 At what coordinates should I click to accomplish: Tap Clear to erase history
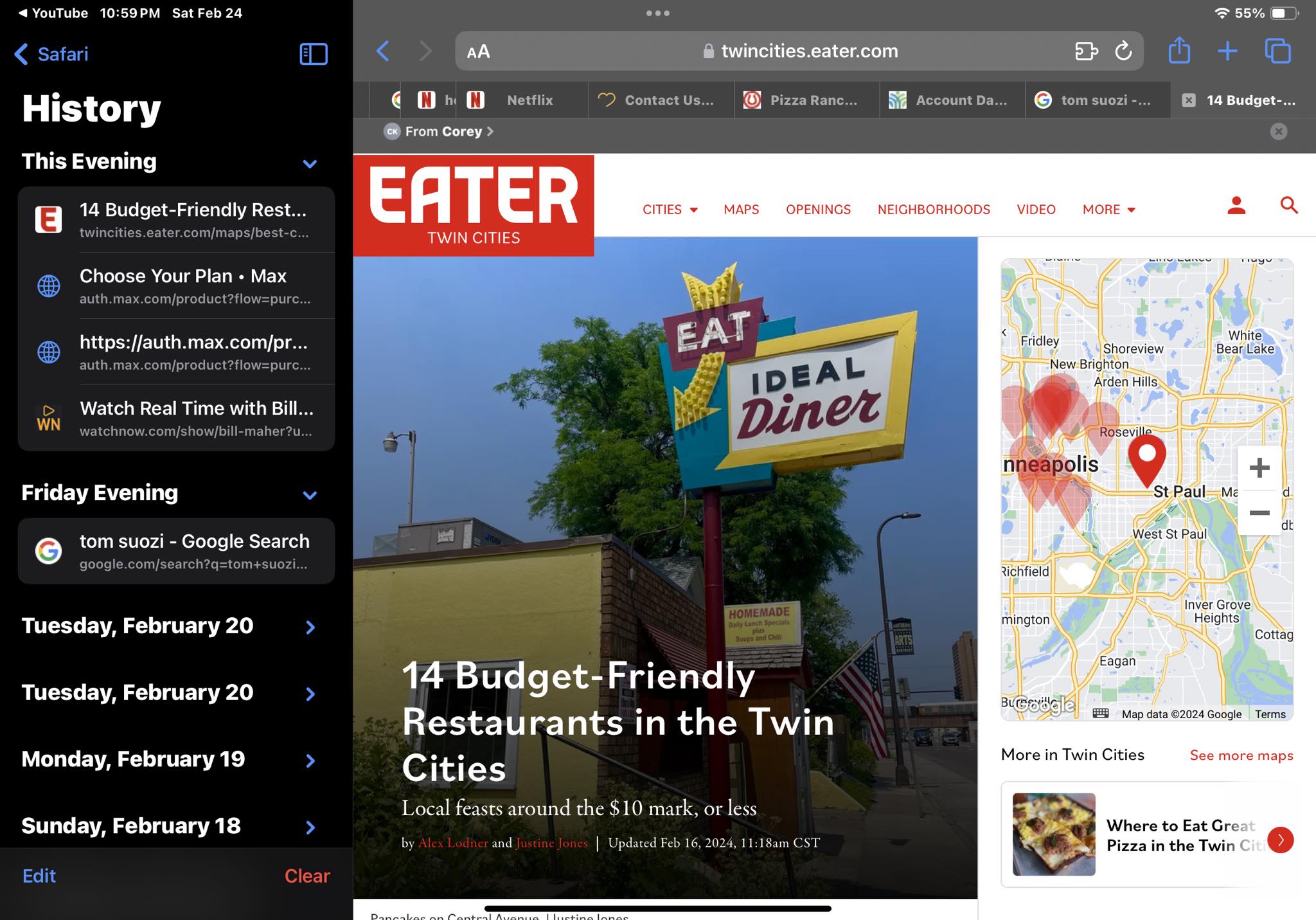click(x=307, y=876)
